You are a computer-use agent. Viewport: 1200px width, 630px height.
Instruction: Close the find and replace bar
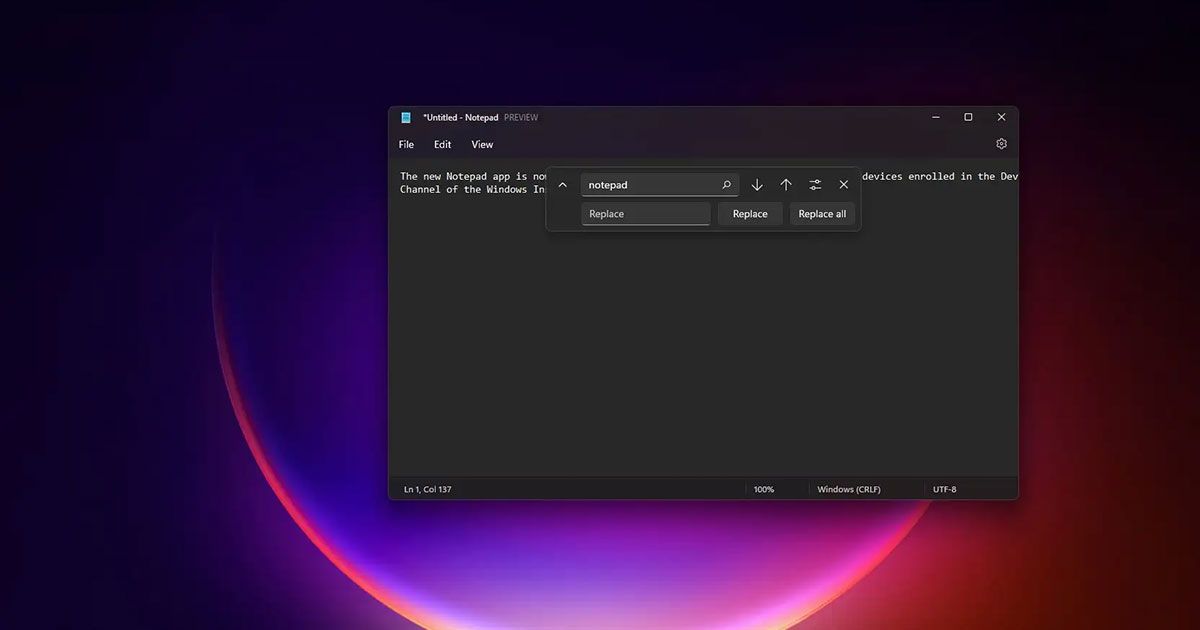point(843,184)
